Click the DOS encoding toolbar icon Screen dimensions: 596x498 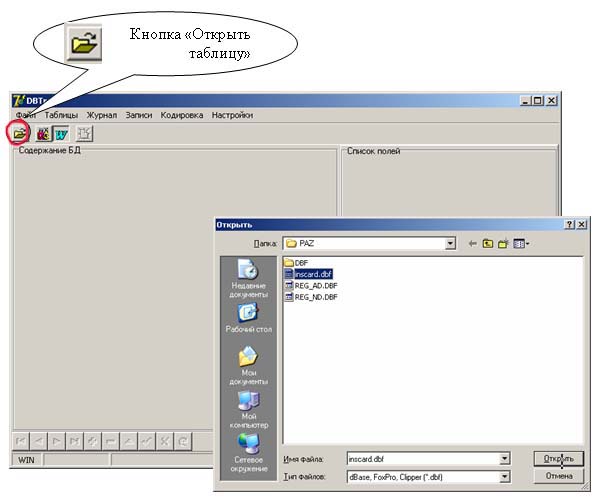click(x=43, y=134)
